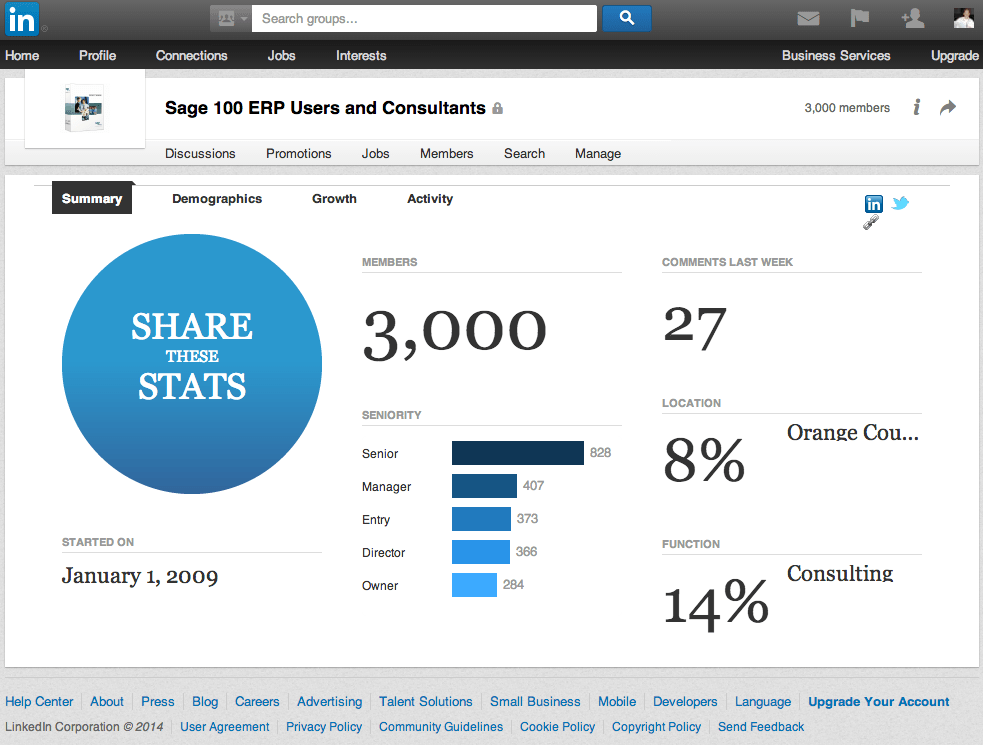Switch to the Growth statistics tab
This screenshot has width=983, height=745.
coord(334,199)
